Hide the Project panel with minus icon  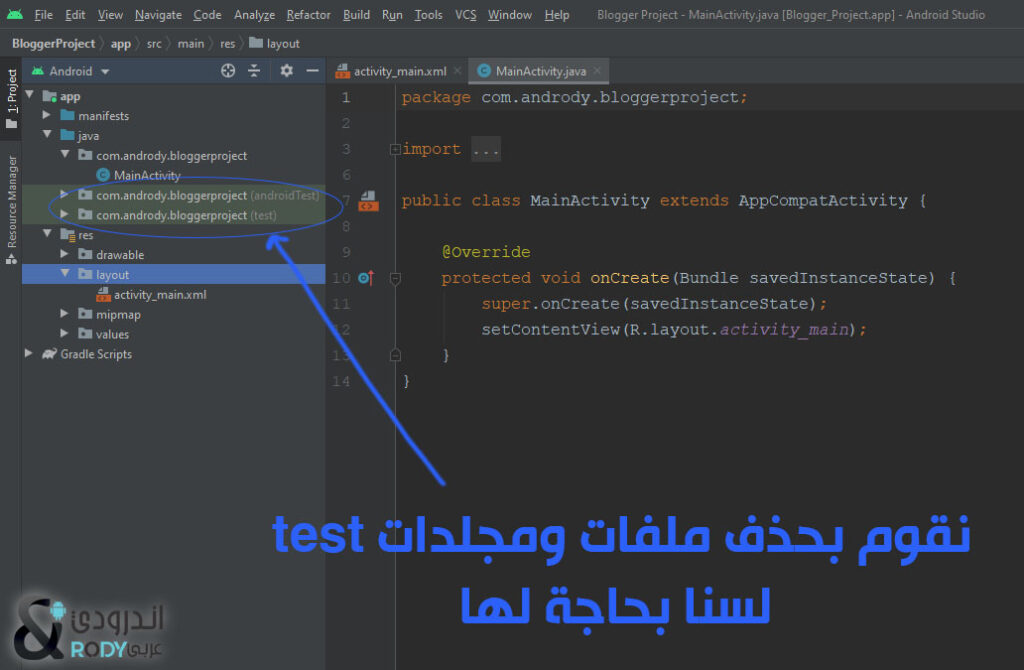(x=312, y=71)
